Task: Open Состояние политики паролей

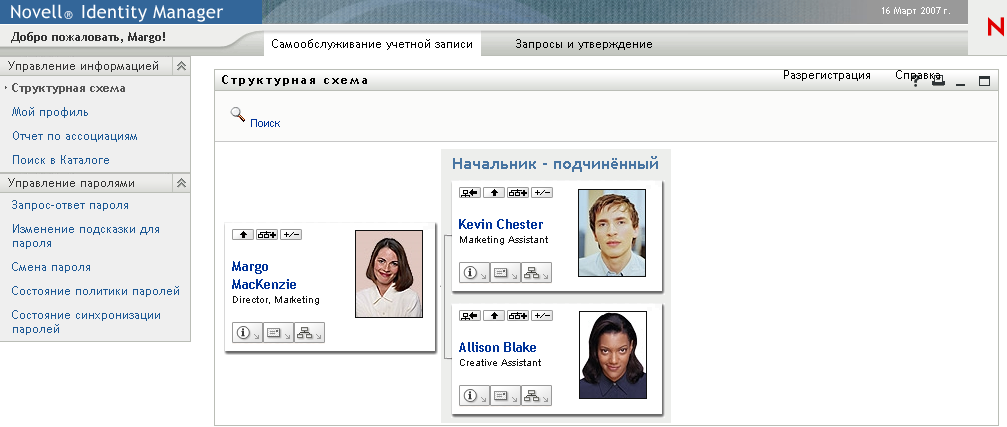Action: (96, 291)
